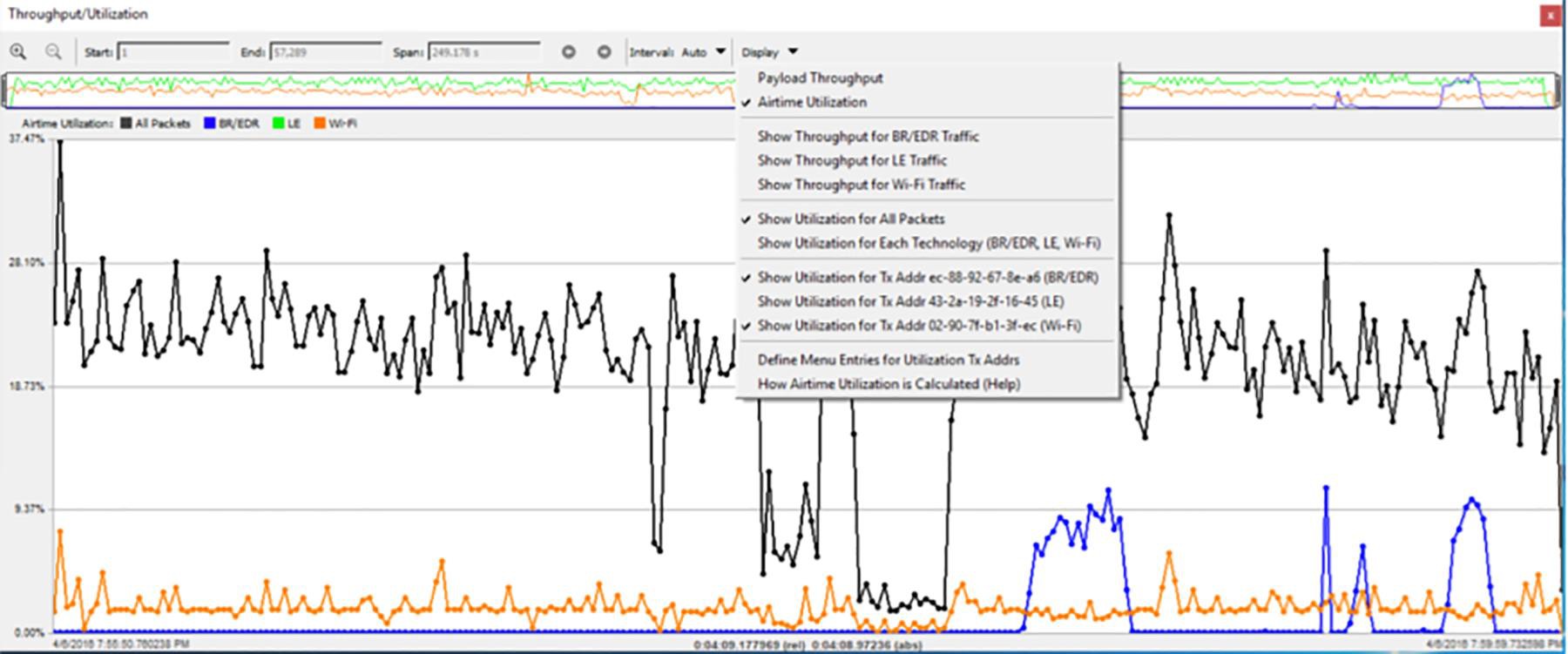This screenshot has width=1568, height=654.
Task: Focus the Span value field
Action: pyautogui.click(x=484, y=52)
